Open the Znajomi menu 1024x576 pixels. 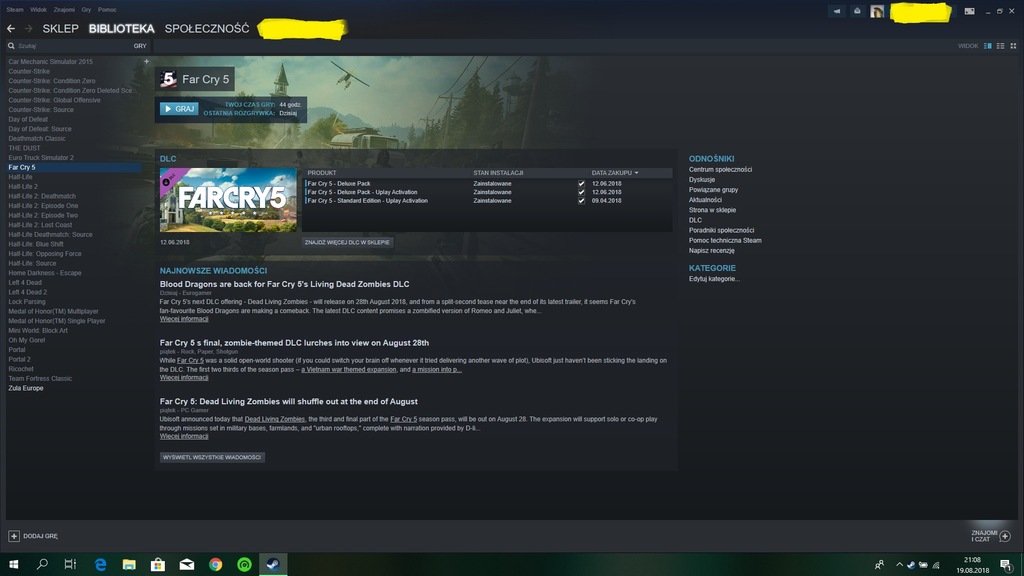(64, 10)
